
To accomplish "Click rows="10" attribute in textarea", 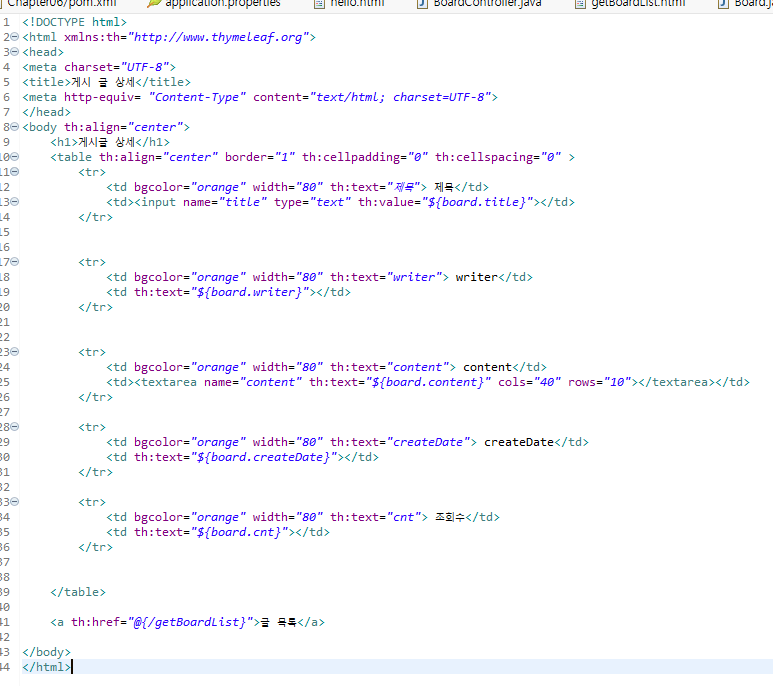I will [599, 382].
